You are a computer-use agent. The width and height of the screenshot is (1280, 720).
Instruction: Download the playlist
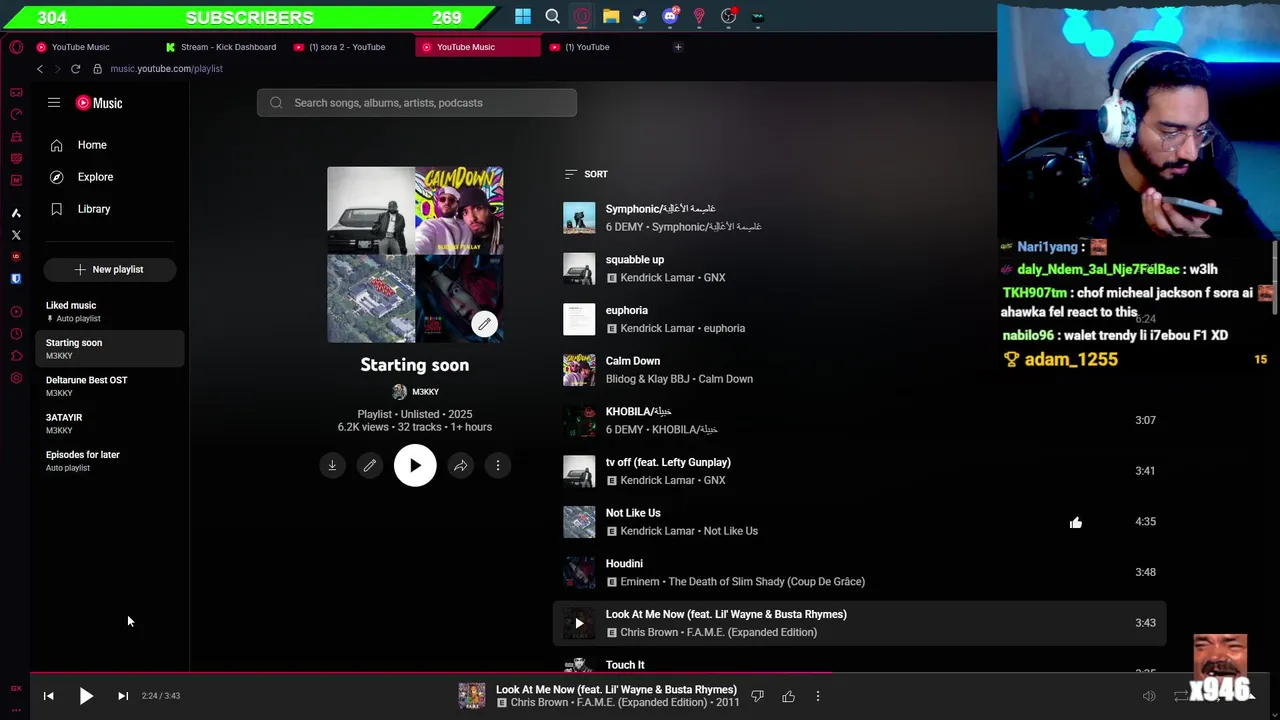[x=332, y=465]
